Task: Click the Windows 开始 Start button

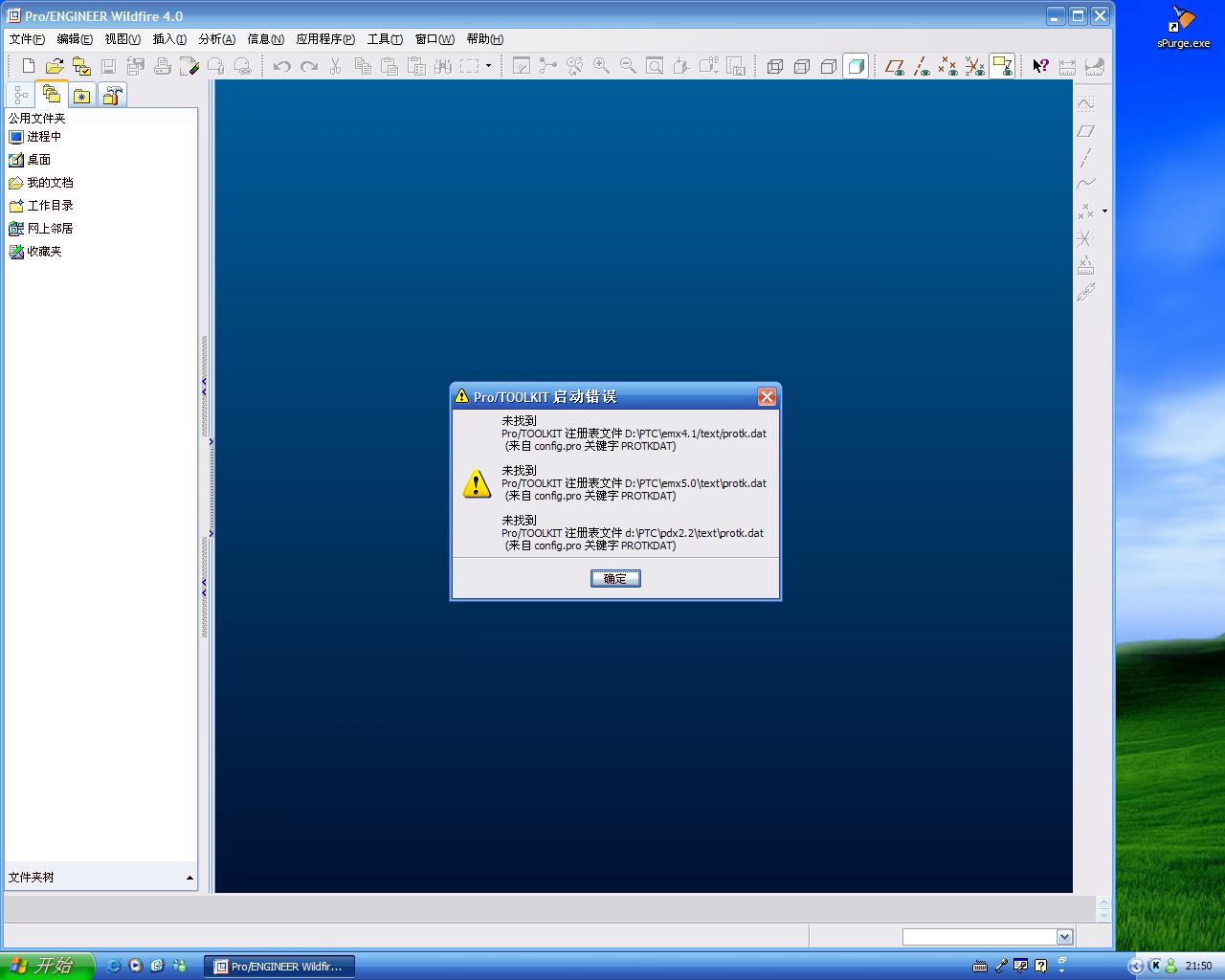Action: tap(47, 966)
